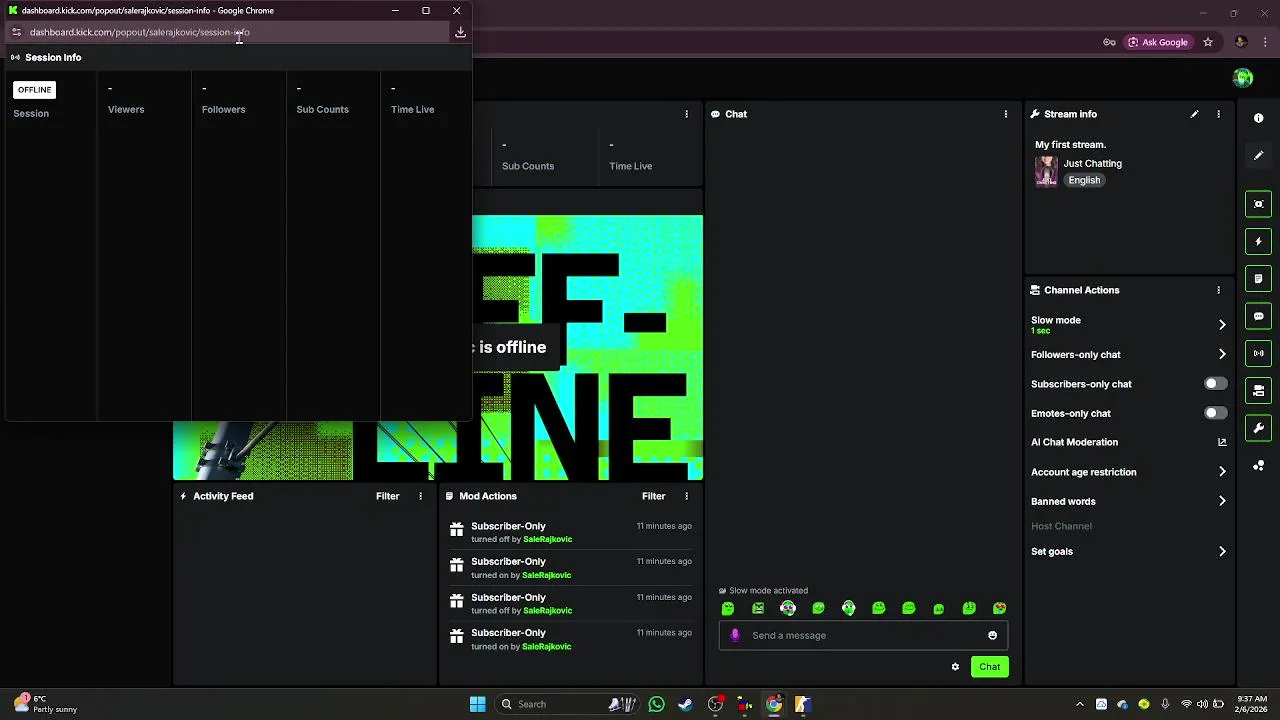
Task: Edit Stream info via the pencil icon
Action: click(x=1194, y=114)
